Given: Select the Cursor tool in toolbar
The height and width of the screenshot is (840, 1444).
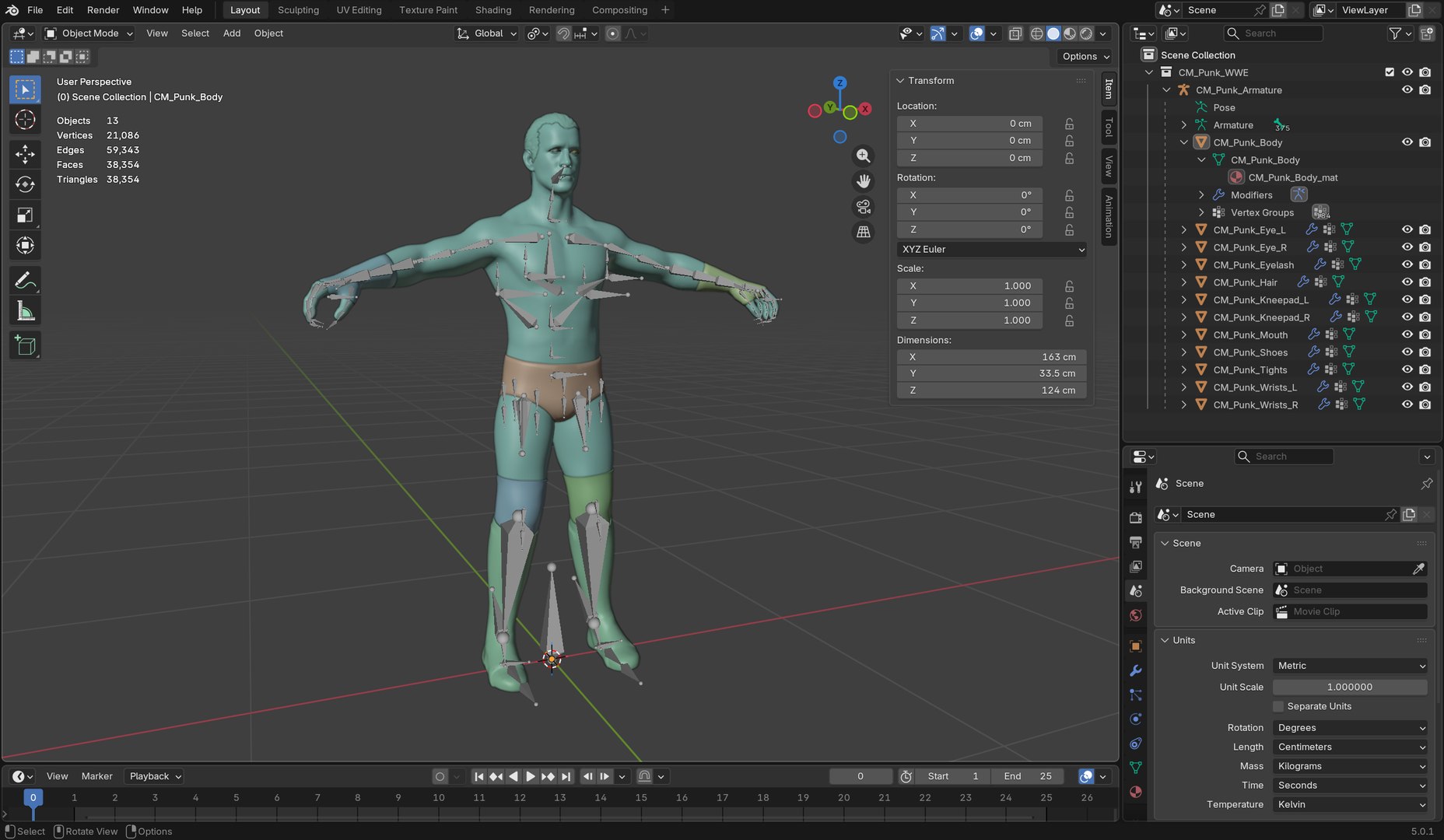Looking at the screenshot, I should (25, 120).
